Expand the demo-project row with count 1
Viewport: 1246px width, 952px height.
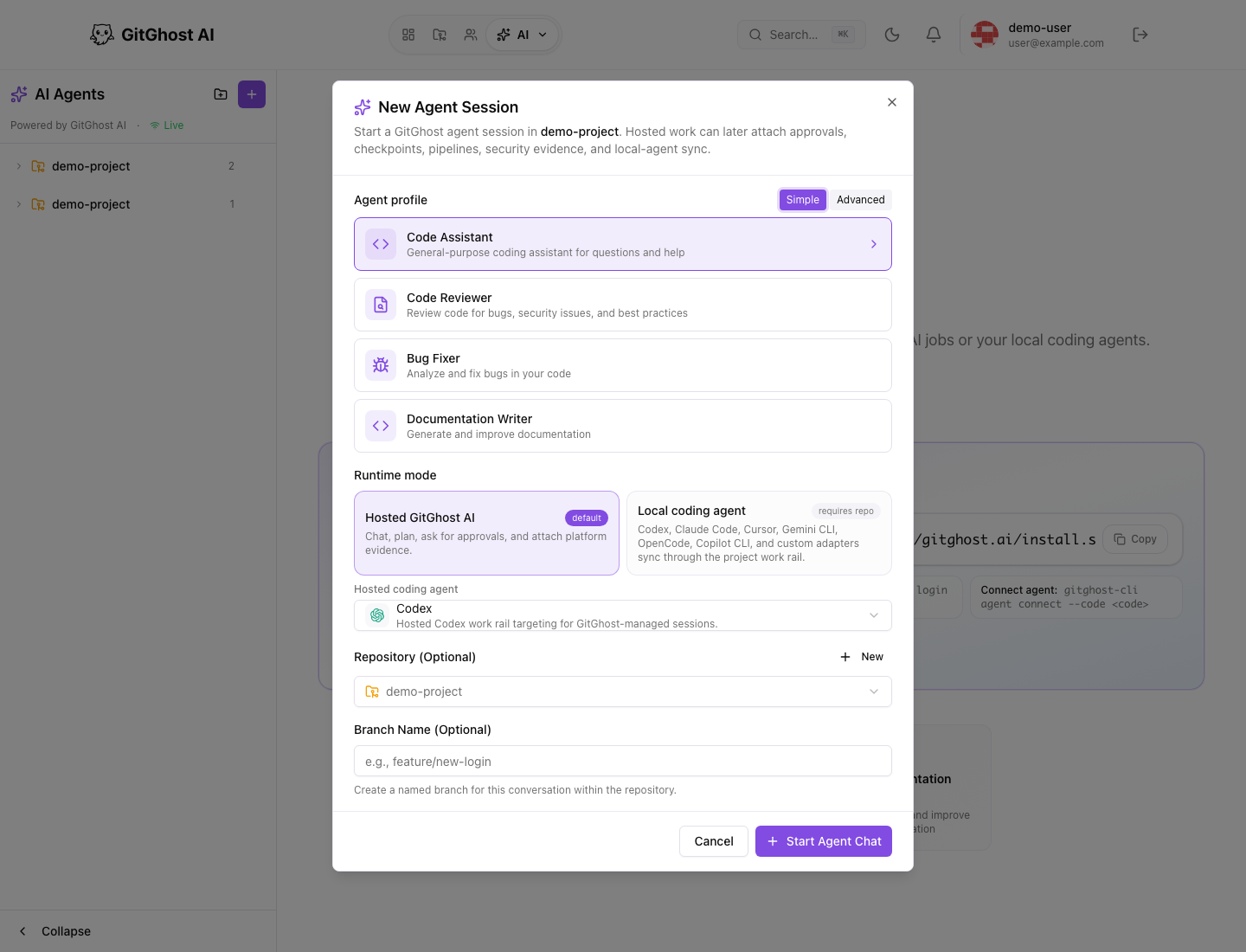pyautogui.click(x=138, y=204)
